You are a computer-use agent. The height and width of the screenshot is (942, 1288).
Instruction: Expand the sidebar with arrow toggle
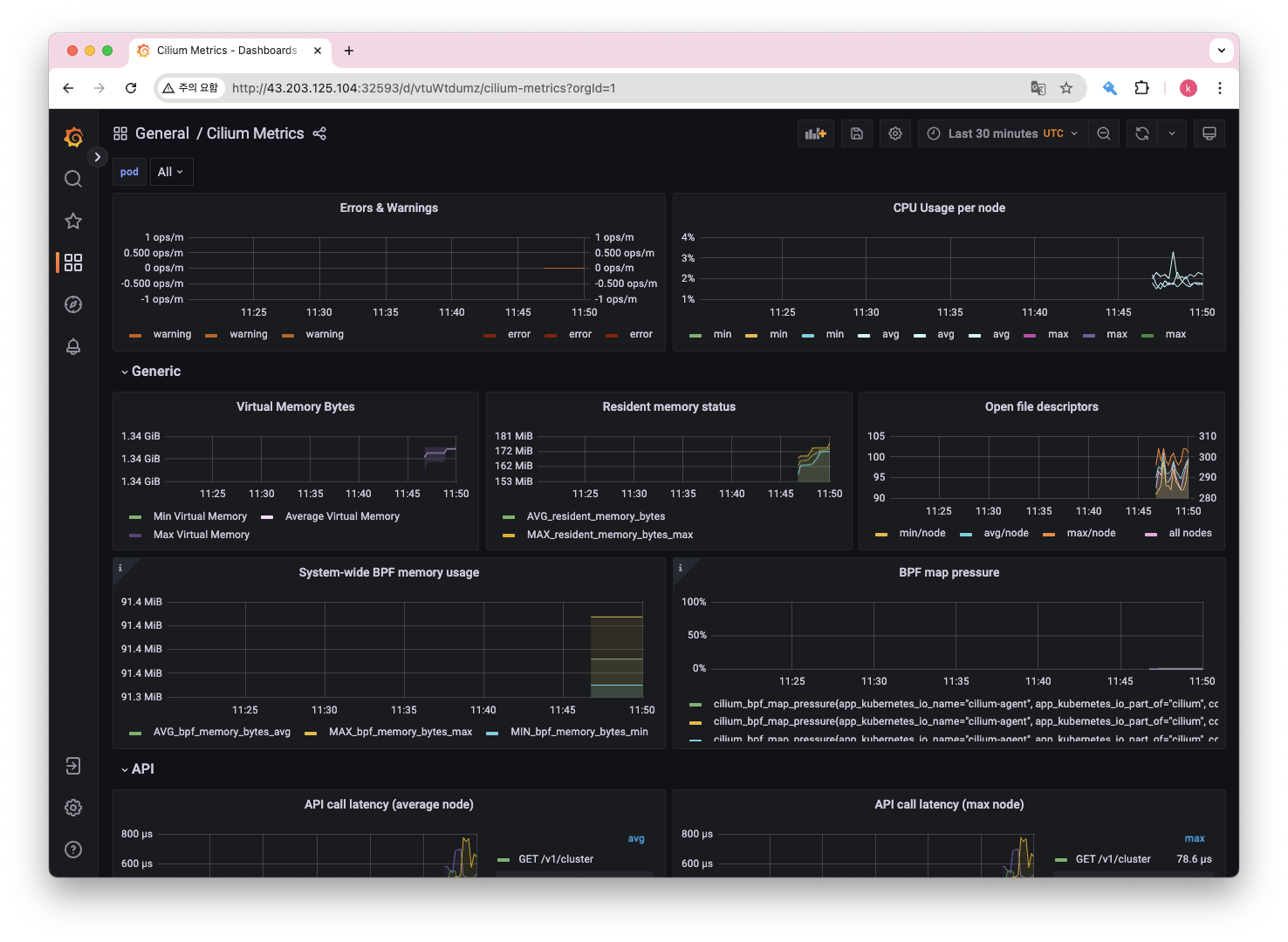(98, 157)
